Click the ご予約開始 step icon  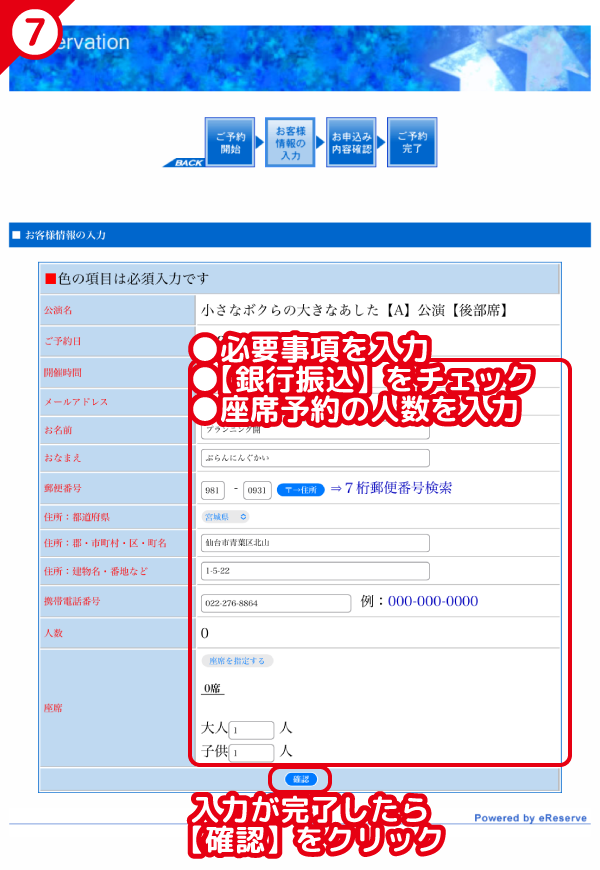(228, 143)
